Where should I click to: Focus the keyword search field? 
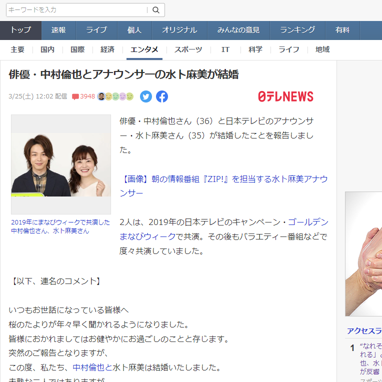click(77, 10)
